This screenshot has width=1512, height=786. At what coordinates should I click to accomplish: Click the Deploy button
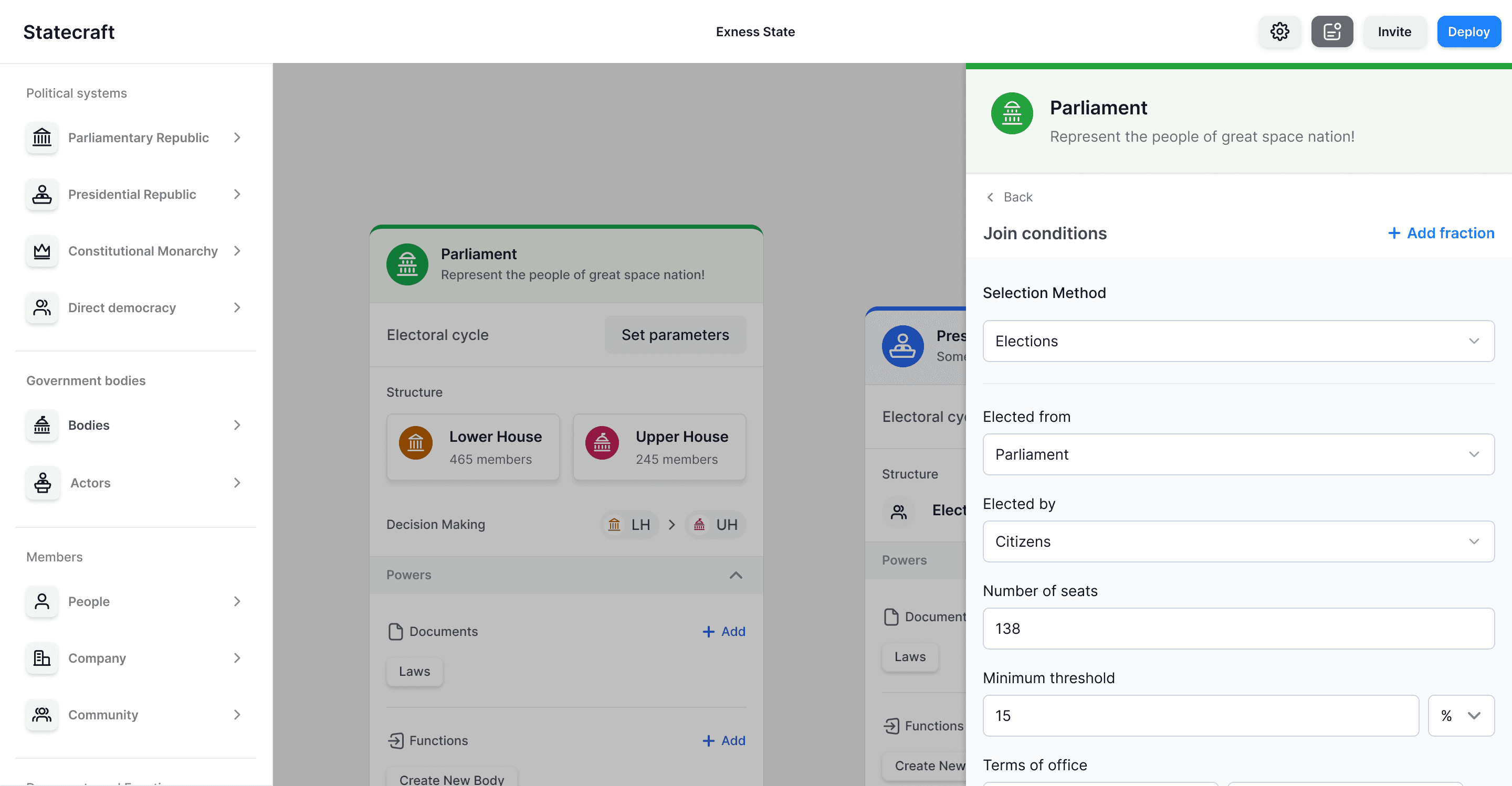coord(1468,31)
